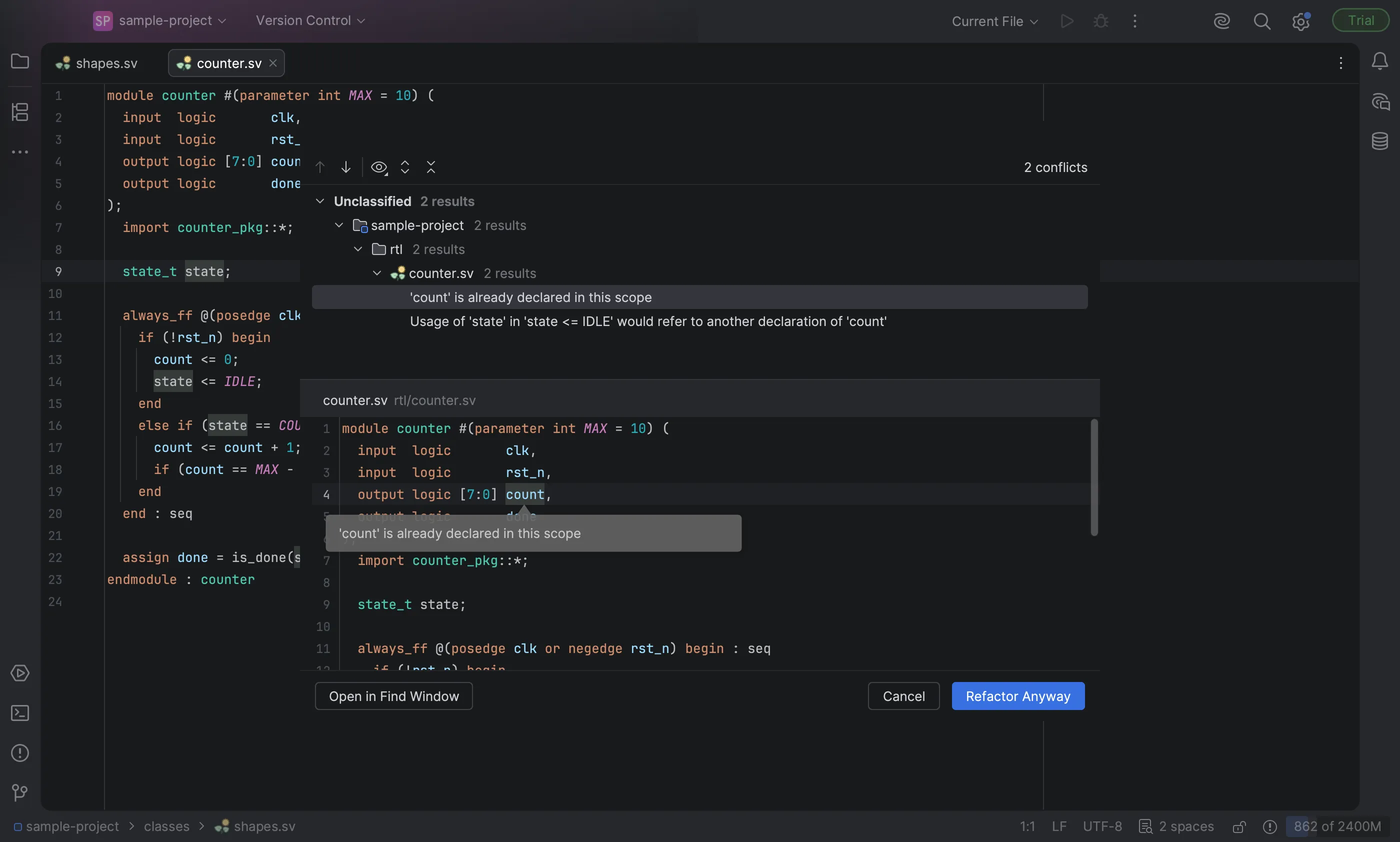
Task: Collapse the sample-project results node
Action: 338,225
